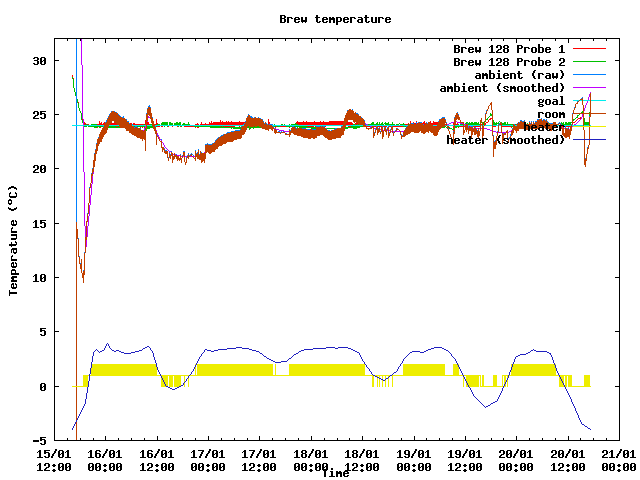This screenshot has height=480, width=640.
Task: Click the y-axis value 5
Action: click(x=43, y=332)
